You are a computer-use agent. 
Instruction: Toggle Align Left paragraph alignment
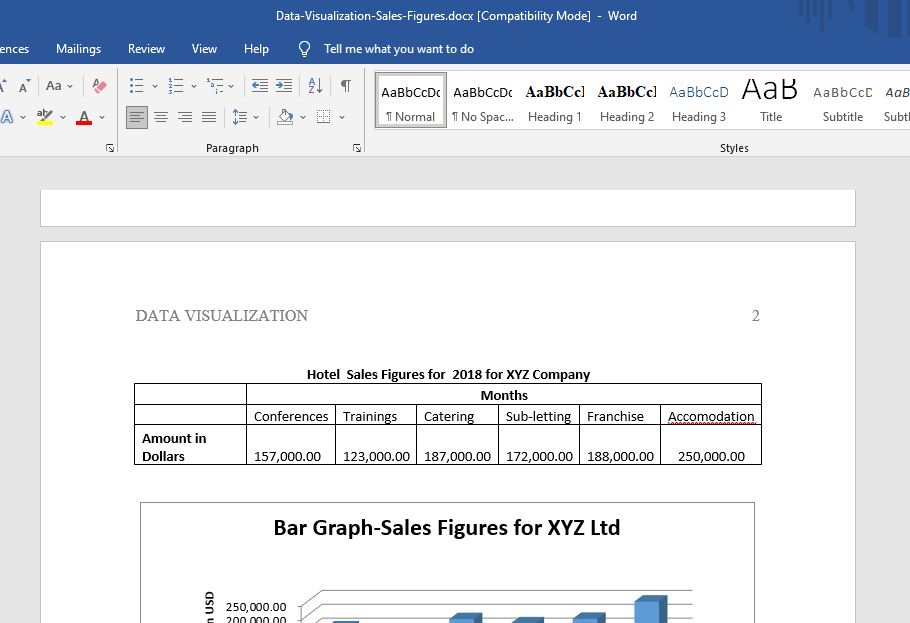click(x=137, y=117)
